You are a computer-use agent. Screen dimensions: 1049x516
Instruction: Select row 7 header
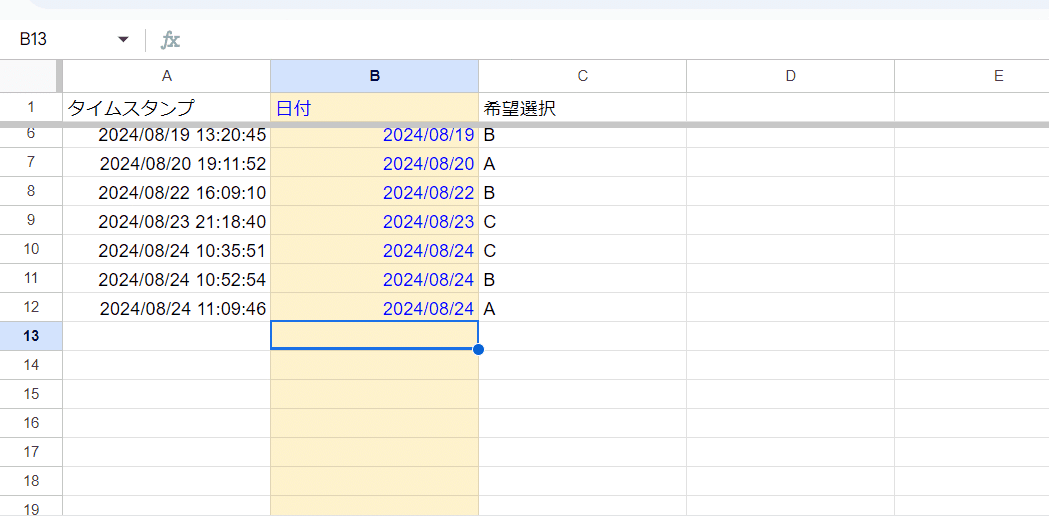[x=31, y=163]
